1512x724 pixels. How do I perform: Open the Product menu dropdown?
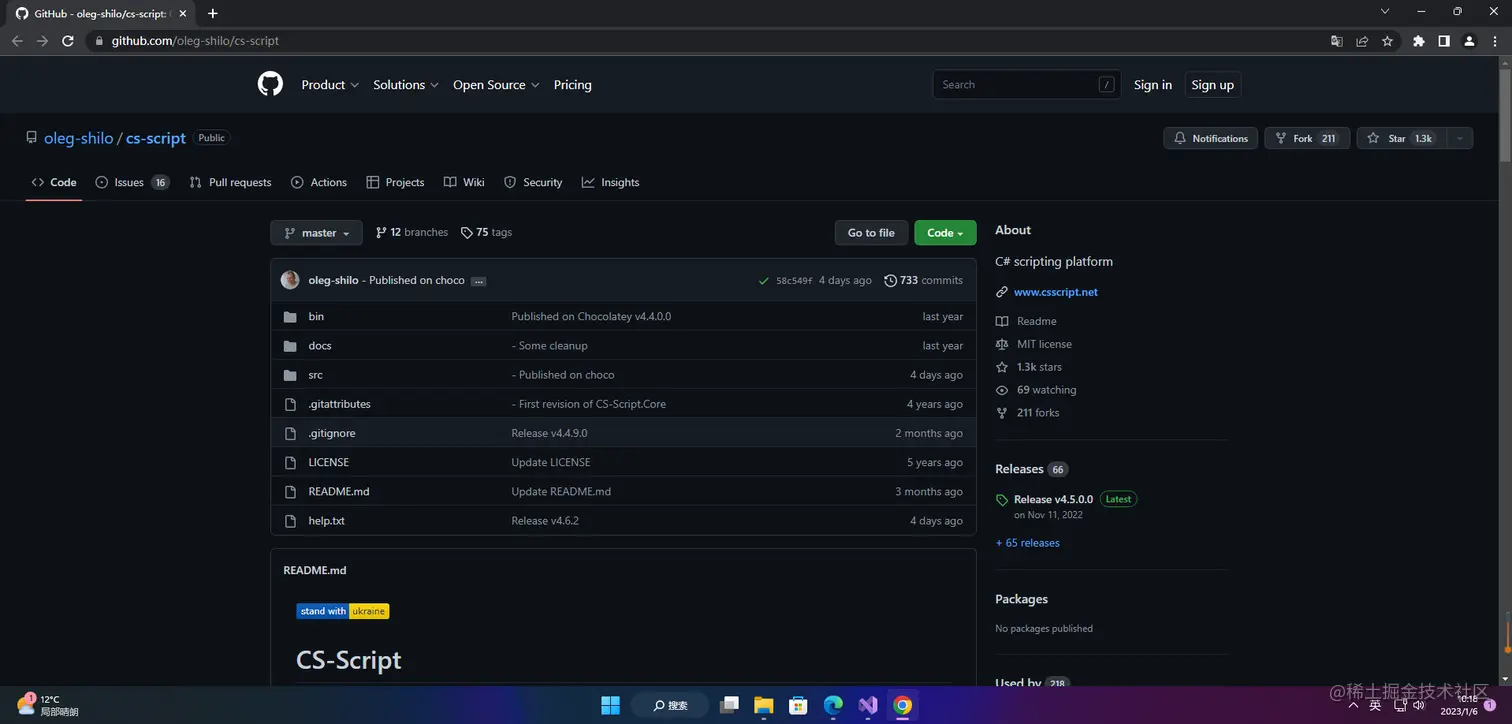pos(330,85)
